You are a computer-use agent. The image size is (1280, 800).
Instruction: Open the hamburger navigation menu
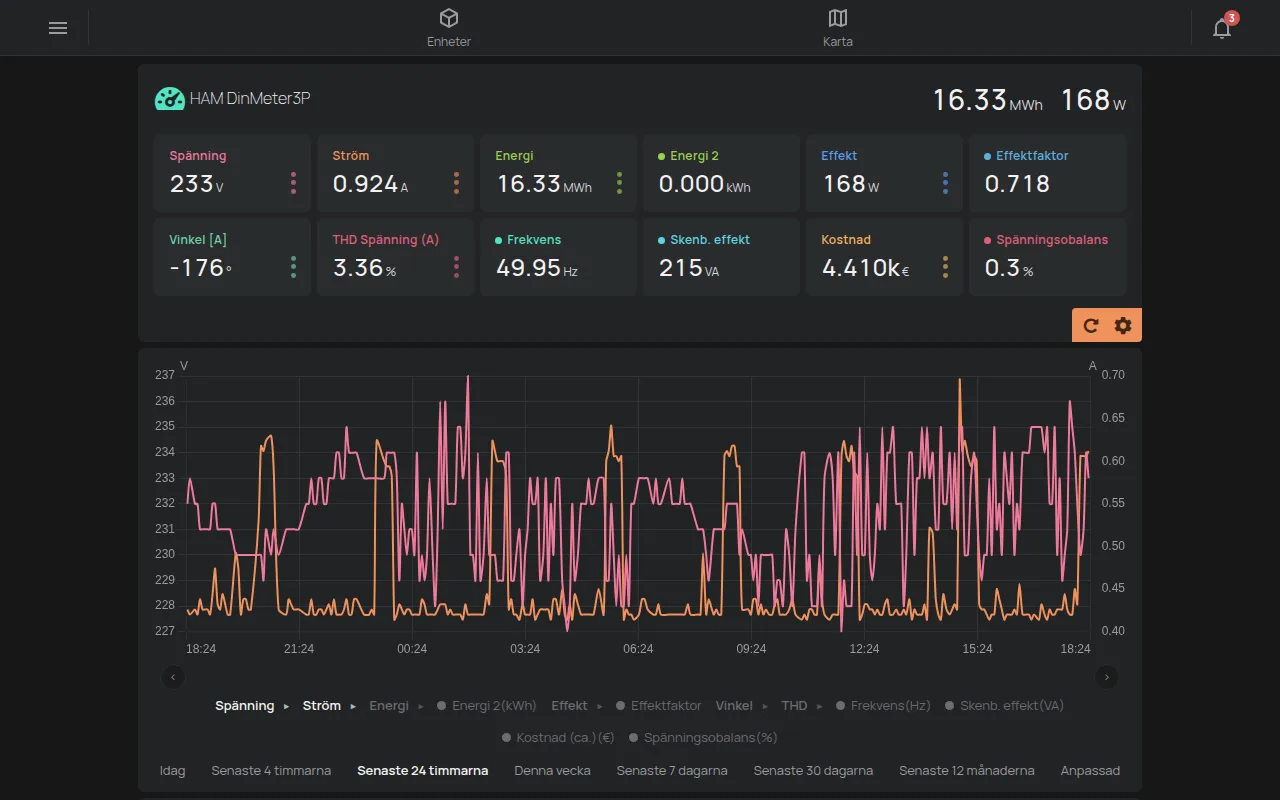[x=58, y=28]
